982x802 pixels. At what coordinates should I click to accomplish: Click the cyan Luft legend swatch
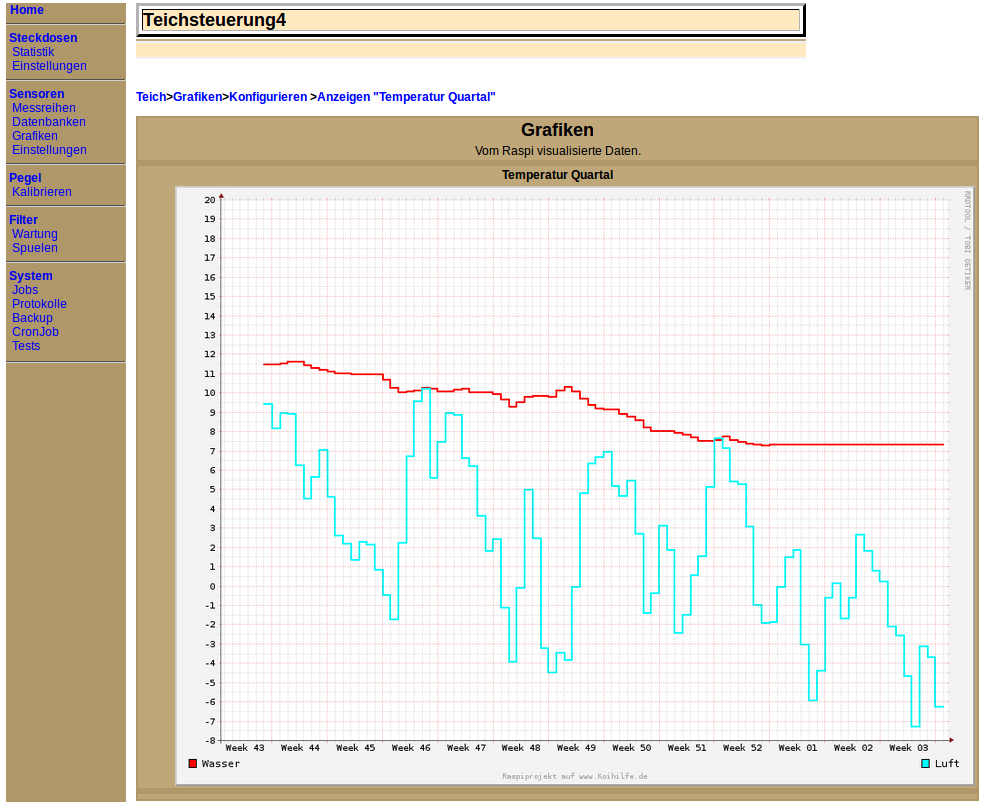click(925, 764)
